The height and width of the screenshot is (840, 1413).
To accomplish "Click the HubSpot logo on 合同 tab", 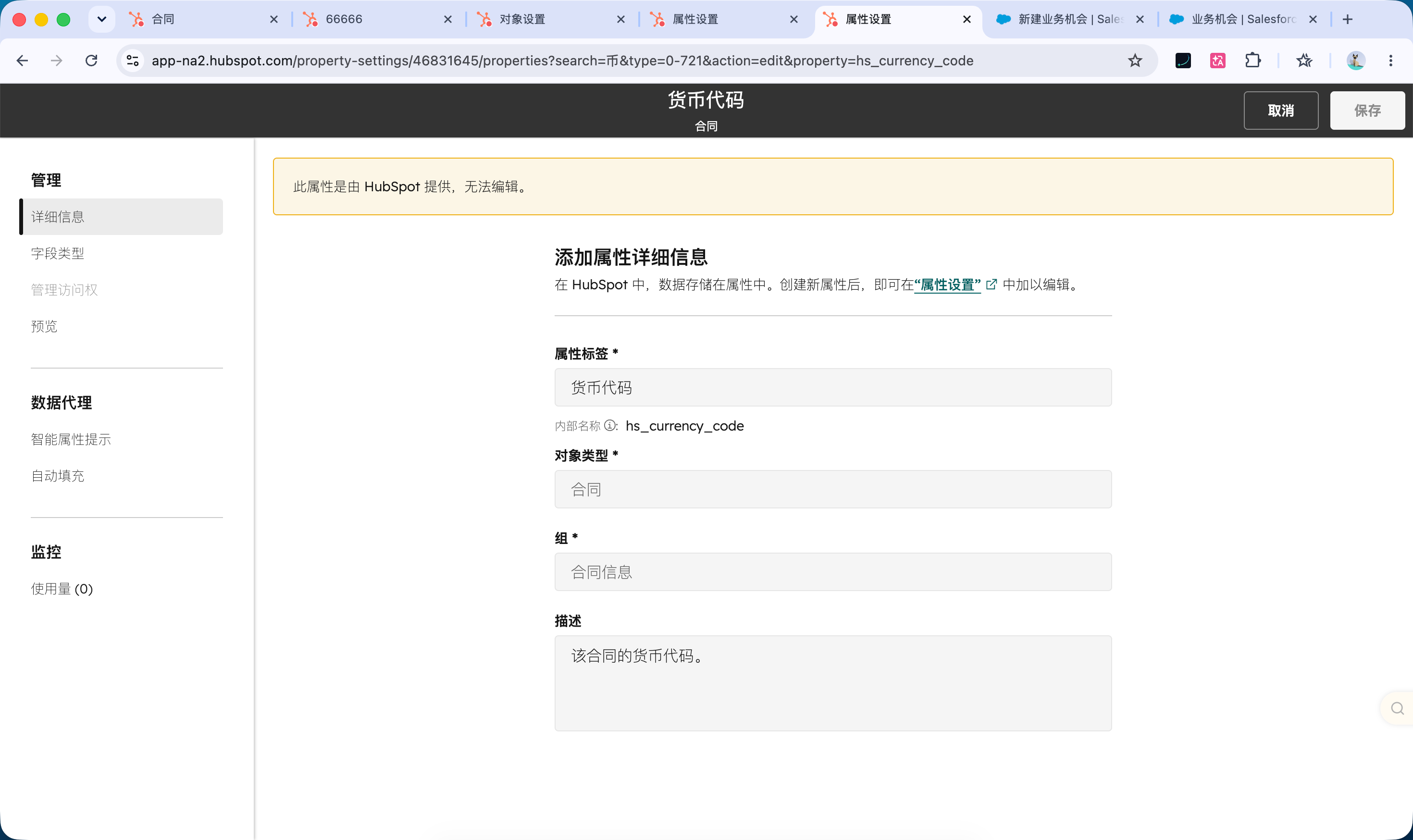I will pyautogui.click(x=136, y=19).
